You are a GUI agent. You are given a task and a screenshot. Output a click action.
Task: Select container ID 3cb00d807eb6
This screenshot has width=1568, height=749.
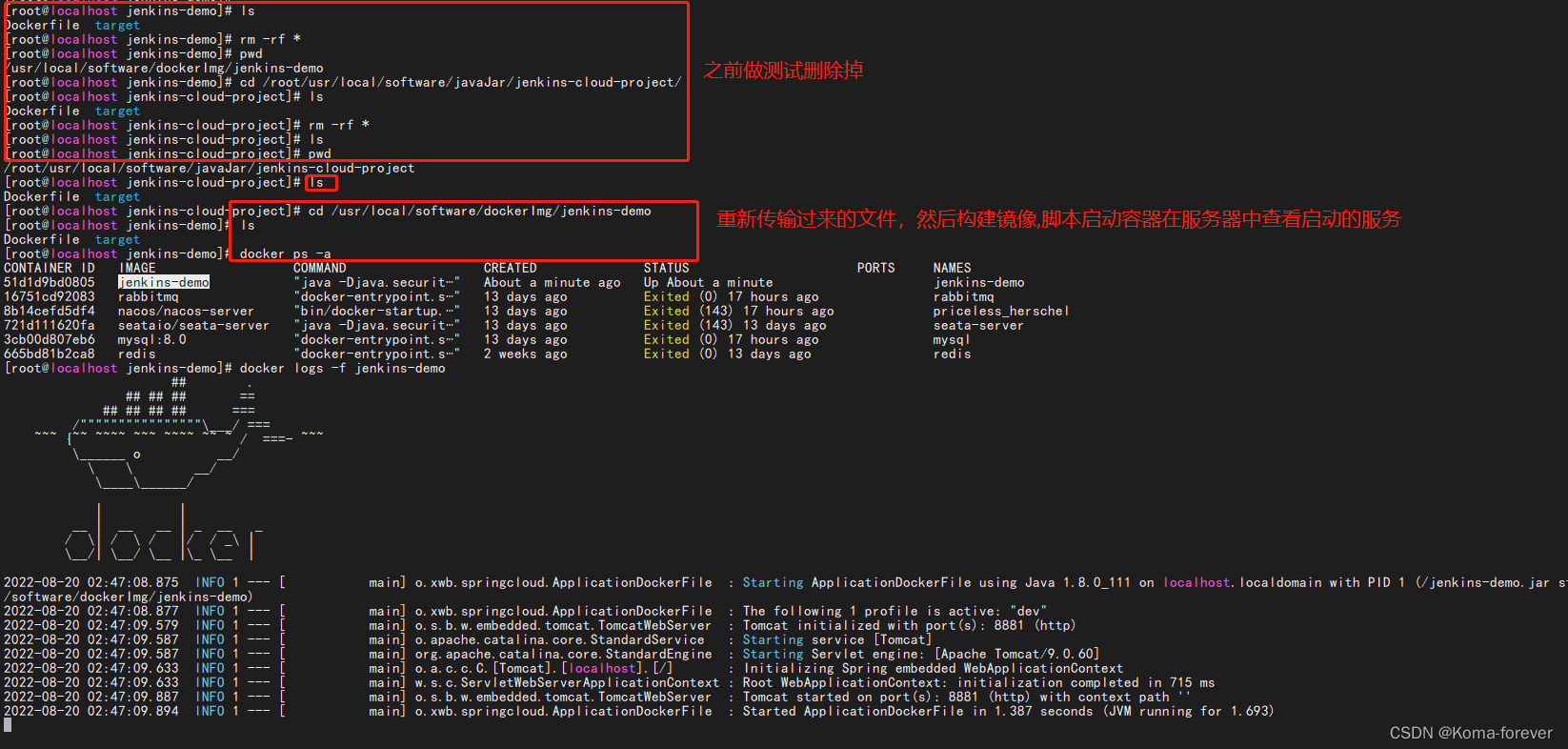[50, 339]
